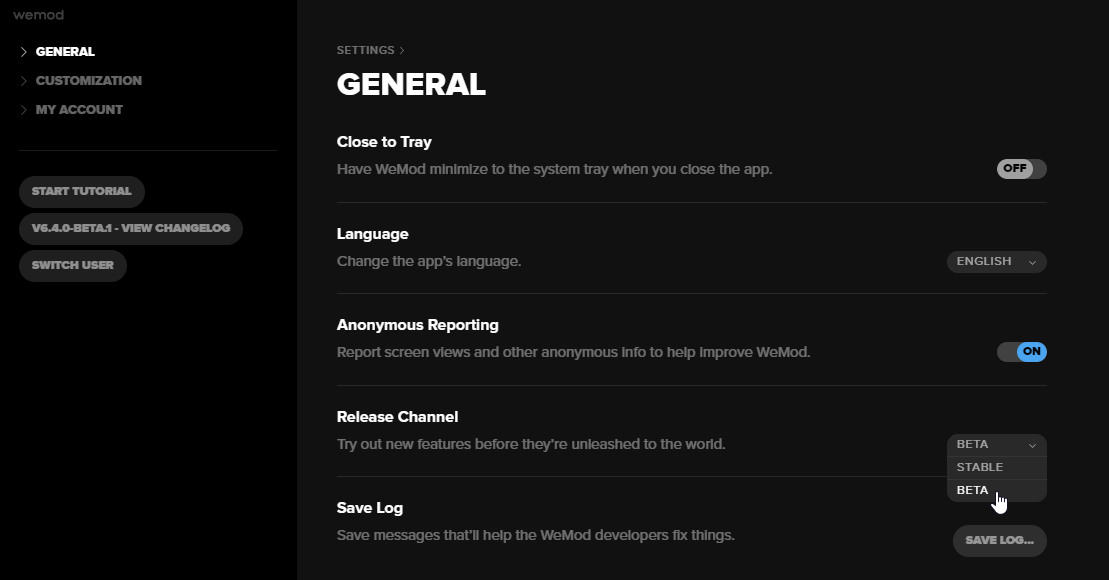Disable the Anonymous Reporting toggle
The height and width of the screenshot is (580, 1109).
click(1021, 352)
